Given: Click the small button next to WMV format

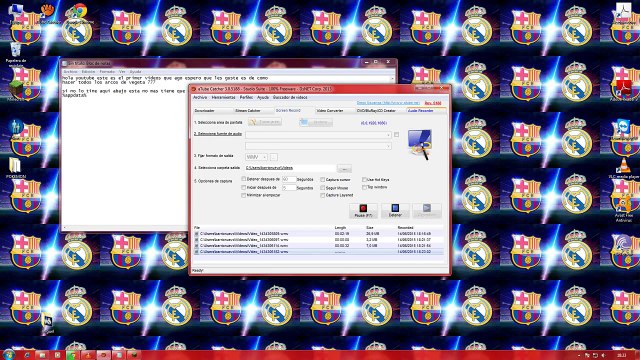Looking at the screenshot, I should [273, 157].
